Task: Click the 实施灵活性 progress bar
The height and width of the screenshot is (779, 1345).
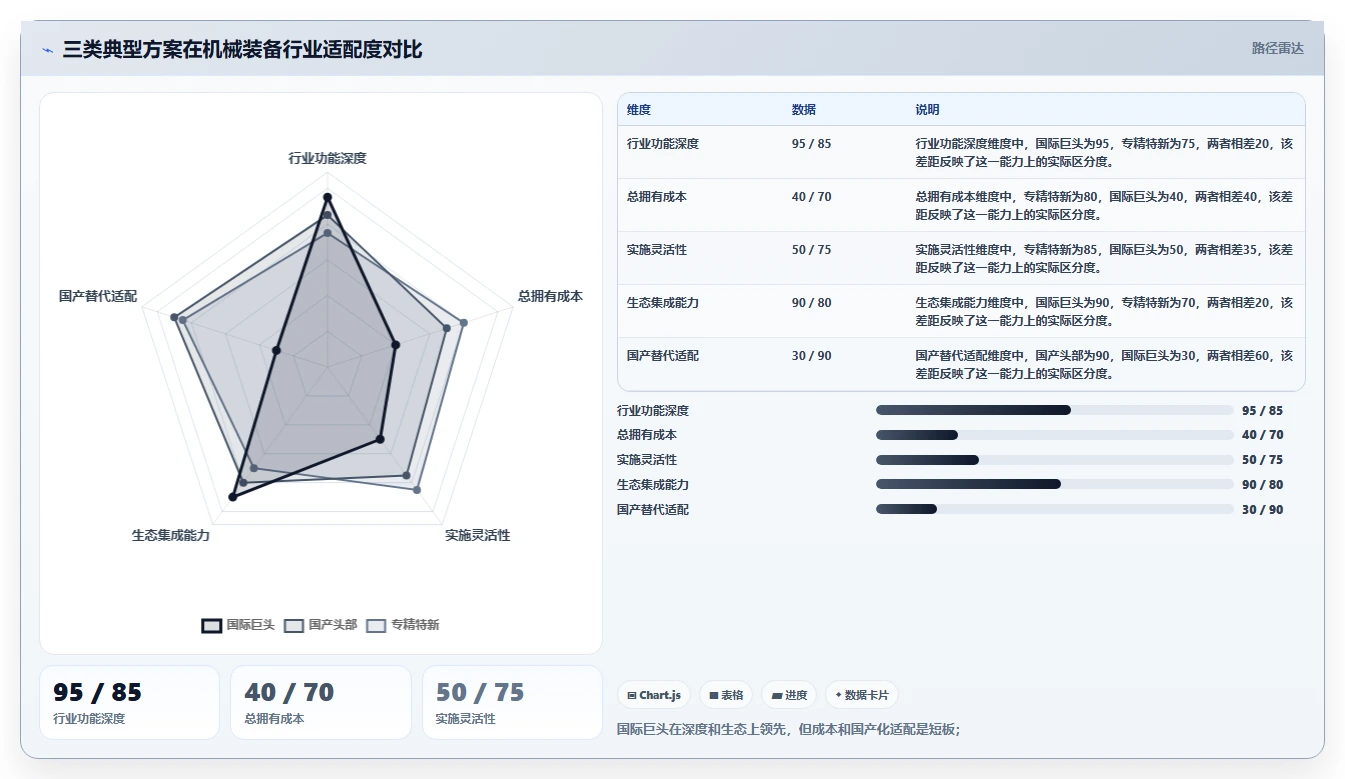Action: click(1054, 460)
